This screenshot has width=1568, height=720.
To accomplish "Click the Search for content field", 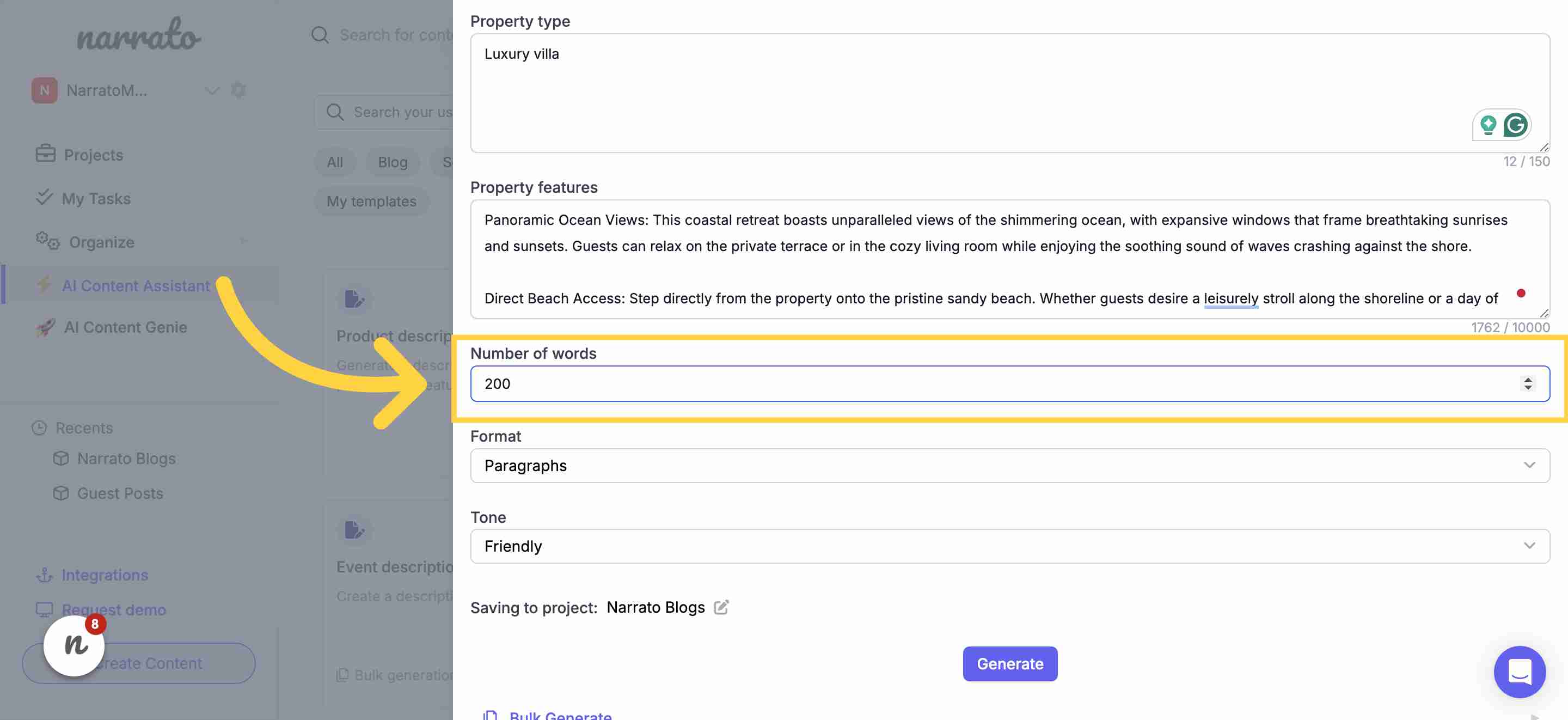I will [x=396, y=35].
